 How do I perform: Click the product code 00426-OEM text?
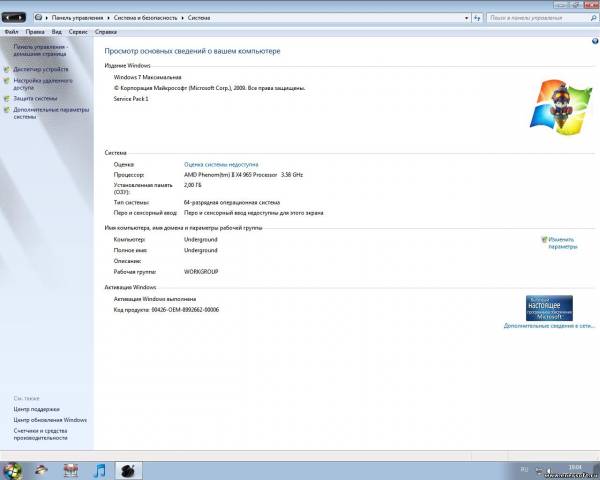pyautogui.click(x=166, y=310)
